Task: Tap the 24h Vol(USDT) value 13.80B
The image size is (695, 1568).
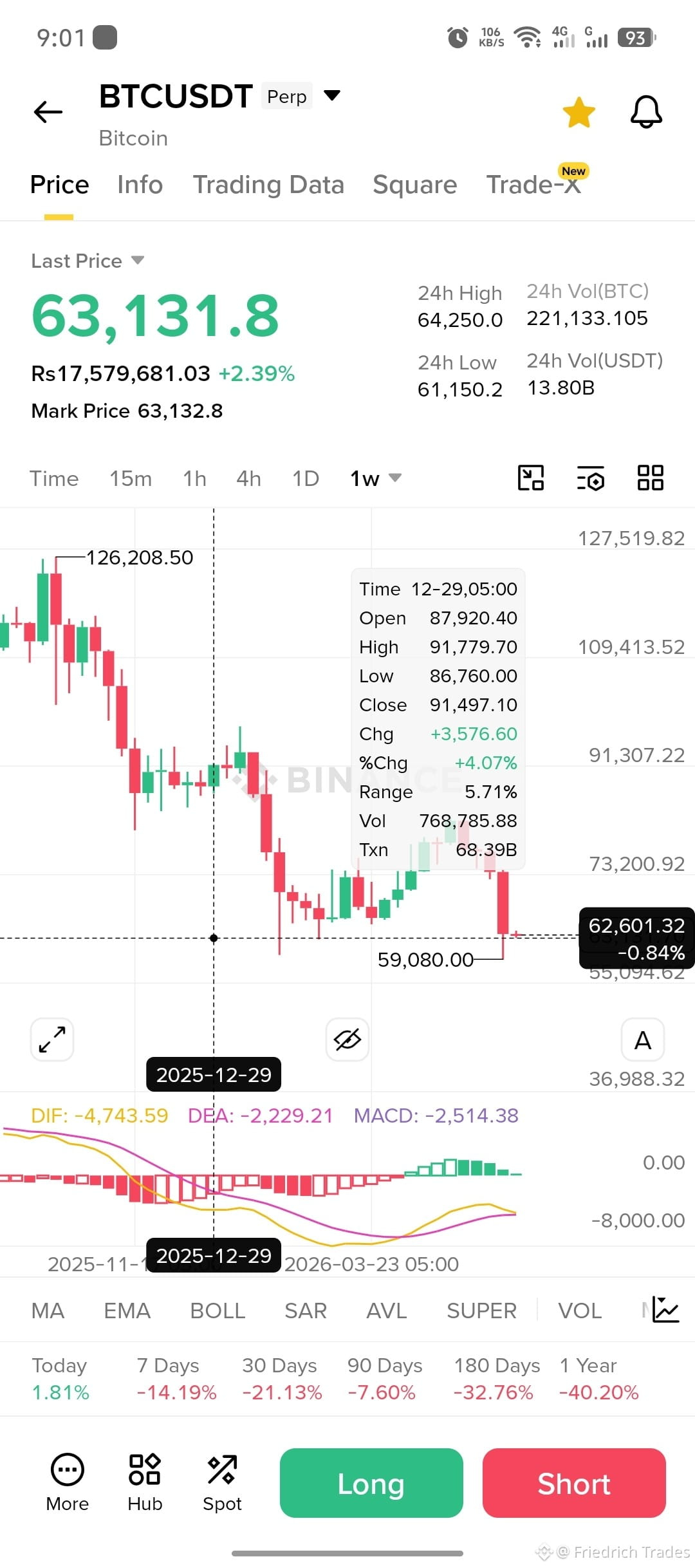Action: pyautogui.click(x=561, y=387)
